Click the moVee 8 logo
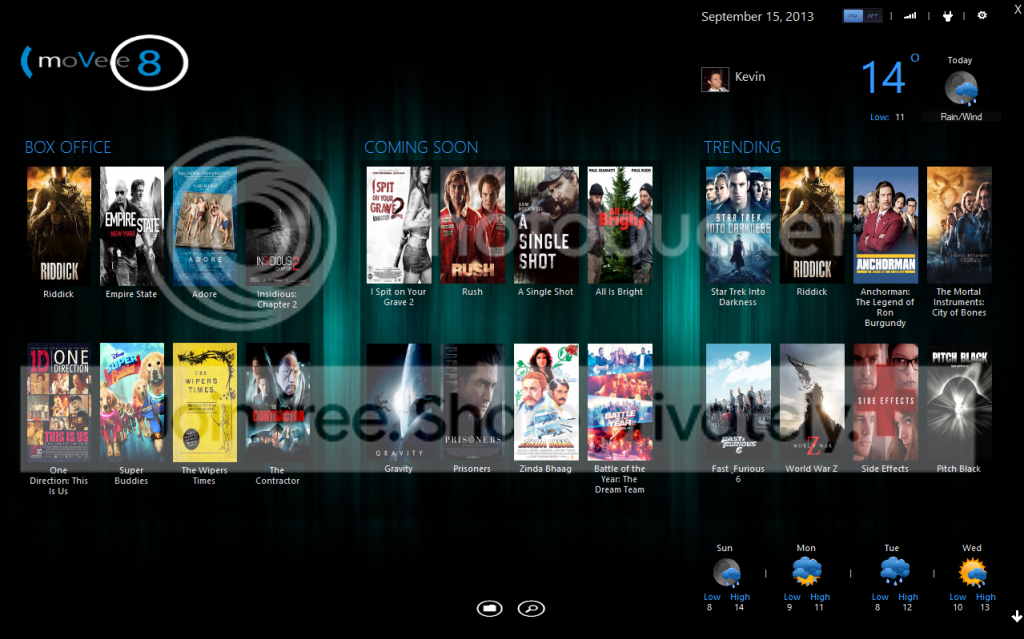 tap(104, 63)
